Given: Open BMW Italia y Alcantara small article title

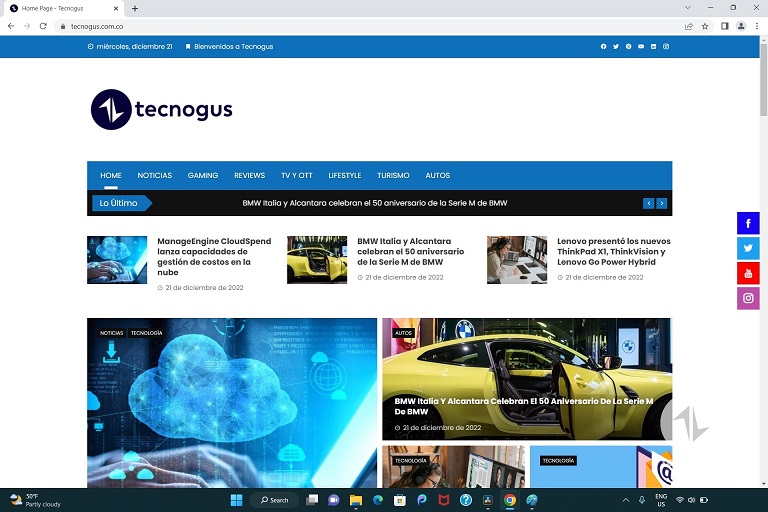Looking at the screenshot, I should click(x=410, y=251).
